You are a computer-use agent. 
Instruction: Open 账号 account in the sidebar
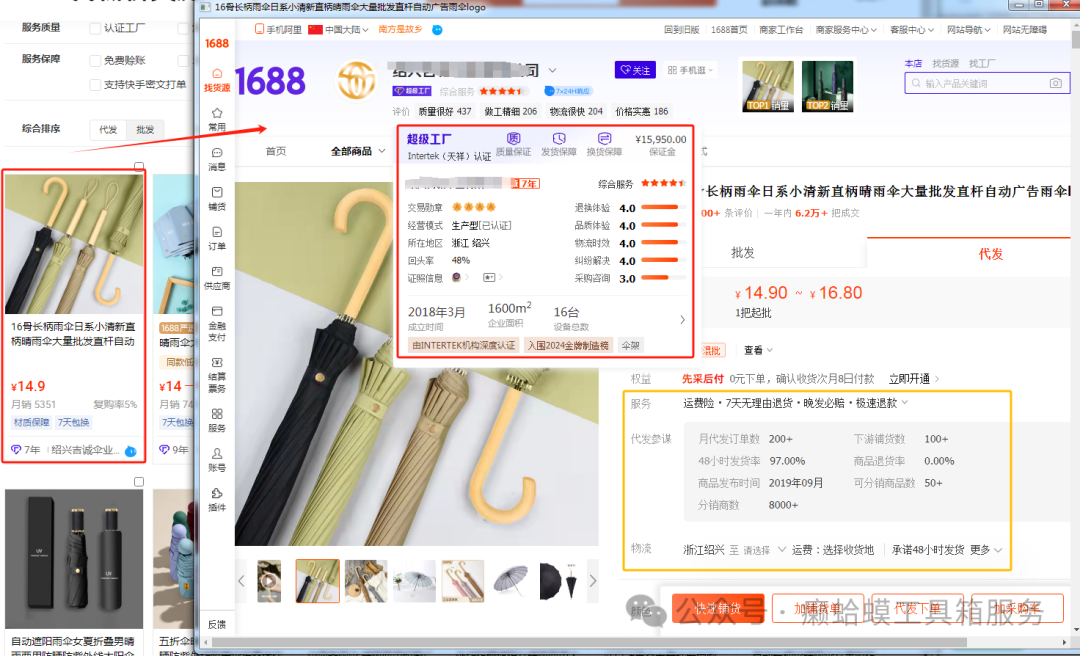[x=217, y=460]
